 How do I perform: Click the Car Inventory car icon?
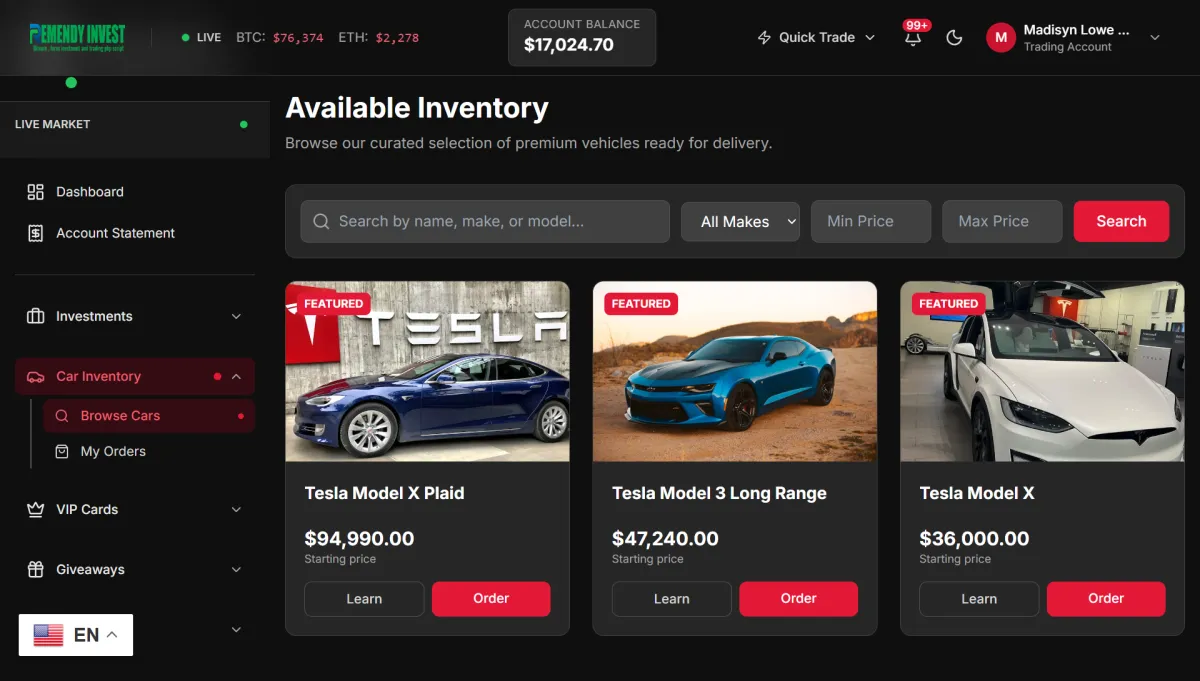coord(36,376)
